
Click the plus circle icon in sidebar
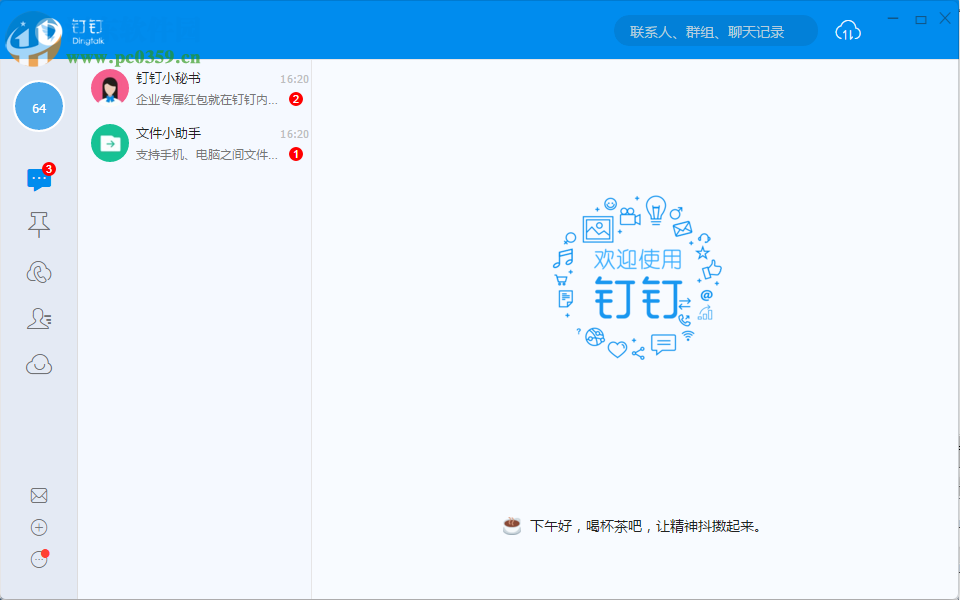39,527
